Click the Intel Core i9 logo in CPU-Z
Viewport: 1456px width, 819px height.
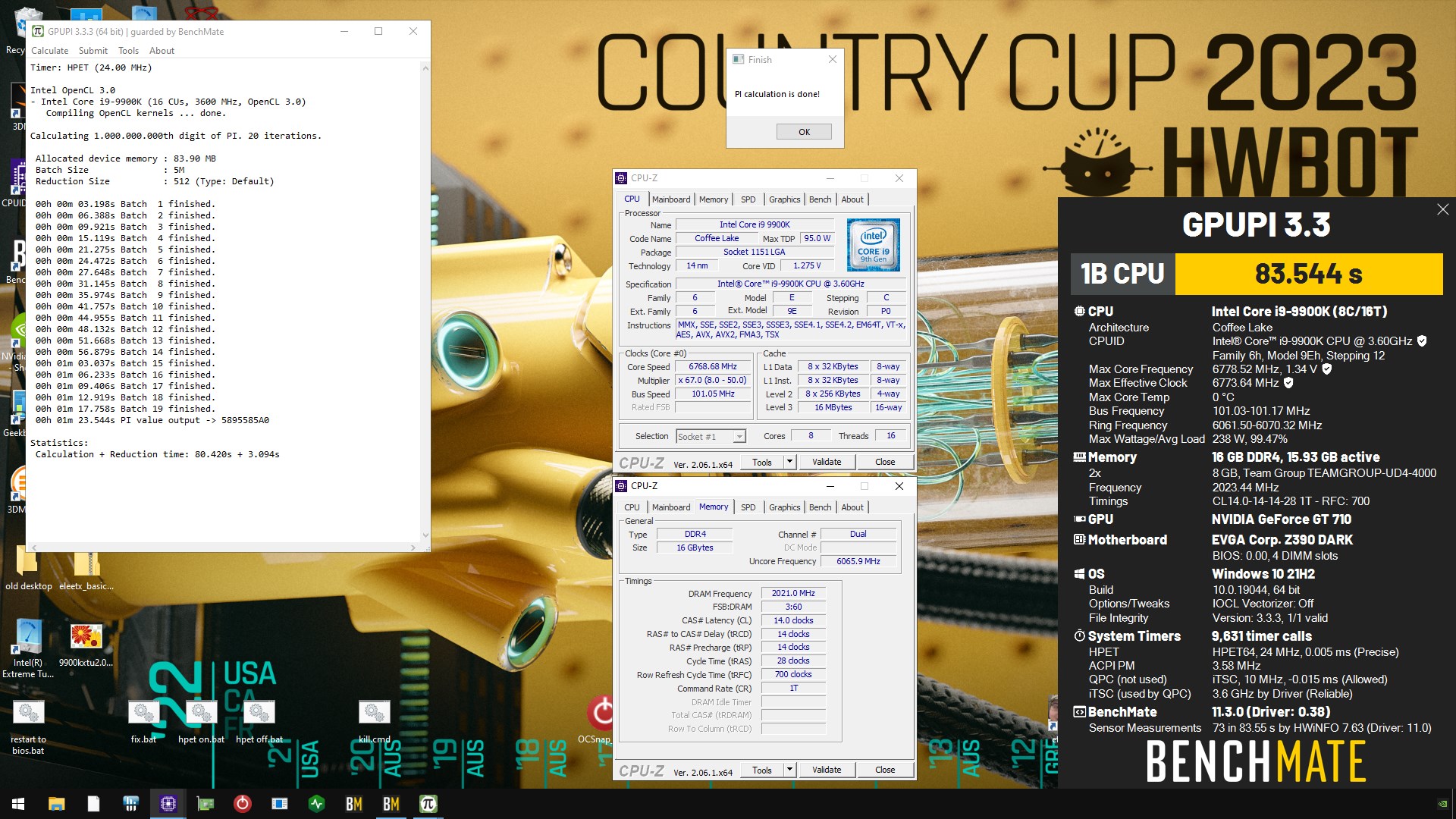tap(873, 245)
